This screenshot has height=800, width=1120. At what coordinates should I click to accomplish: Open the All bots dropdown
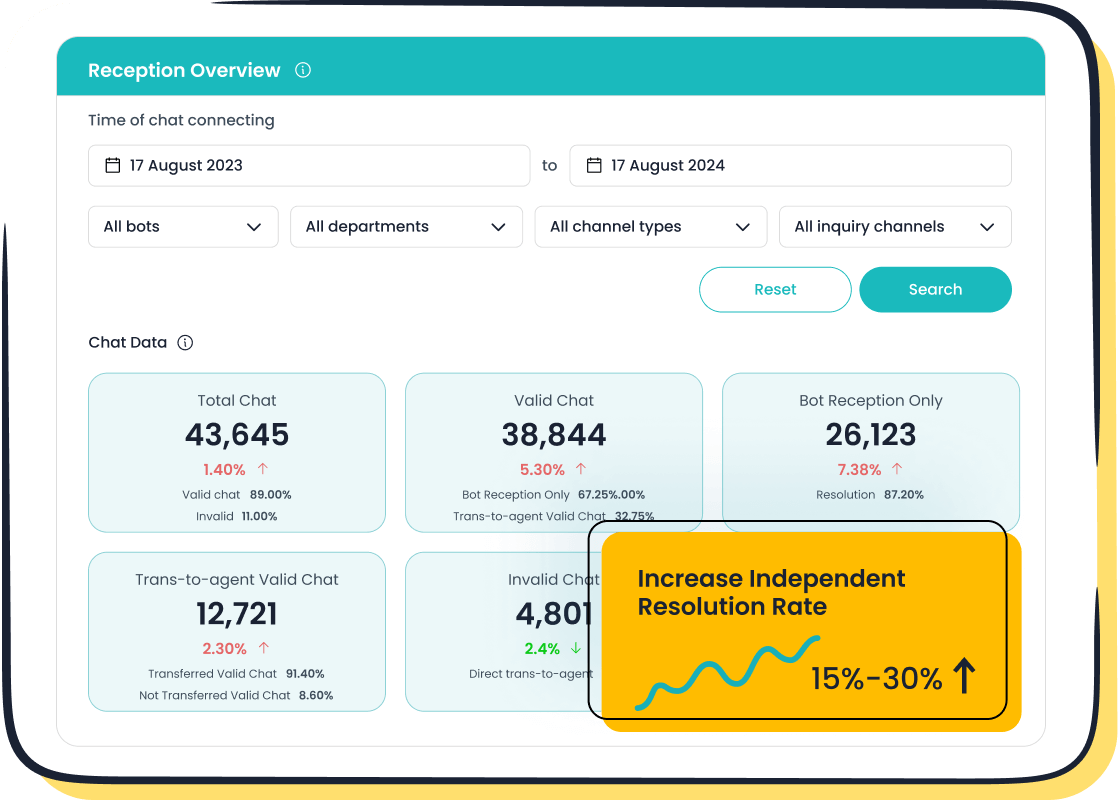click(182, 226)
